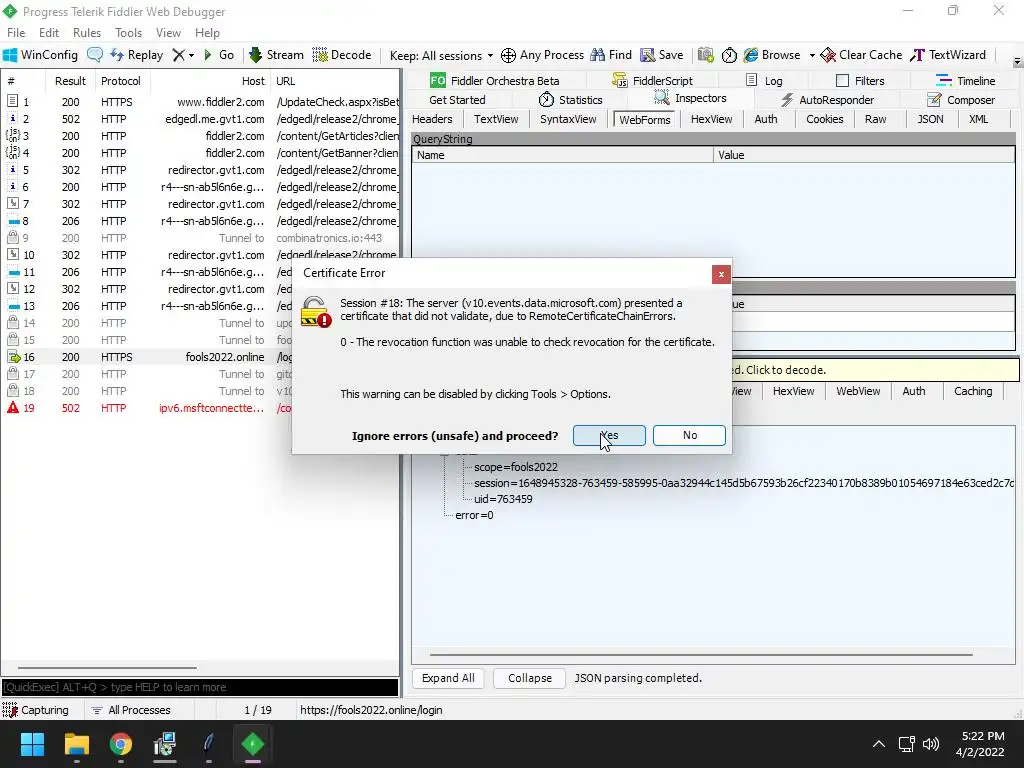Open the Get Started tab

click(457, 100)
